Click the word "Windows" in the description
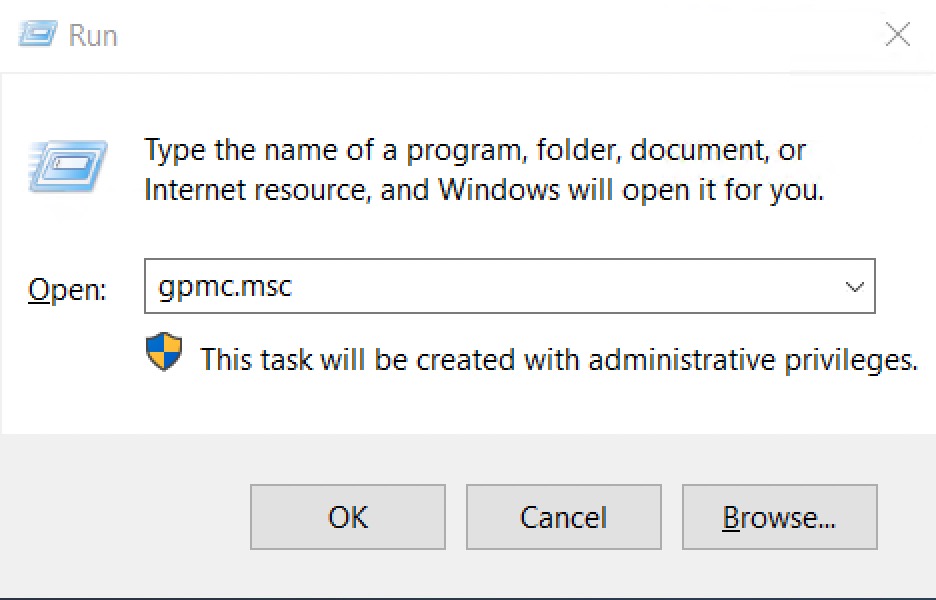Image resolution: width=936 pixels, height=600 pixels. coord(499,190)
